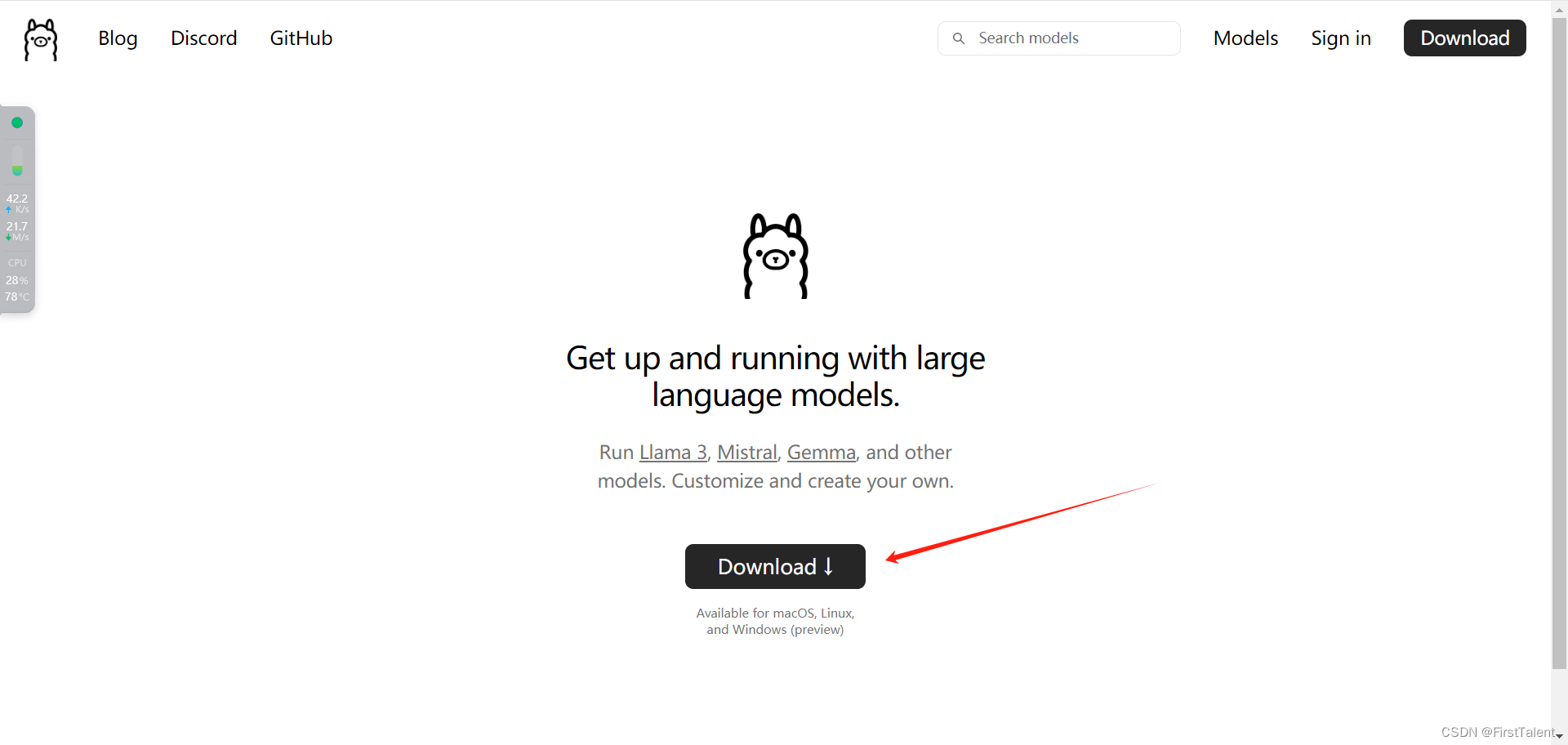Click the large Download button with the down arrow
Image resolution: width=1568 pixels, height=745 pixels.
(x=775, y=566)
